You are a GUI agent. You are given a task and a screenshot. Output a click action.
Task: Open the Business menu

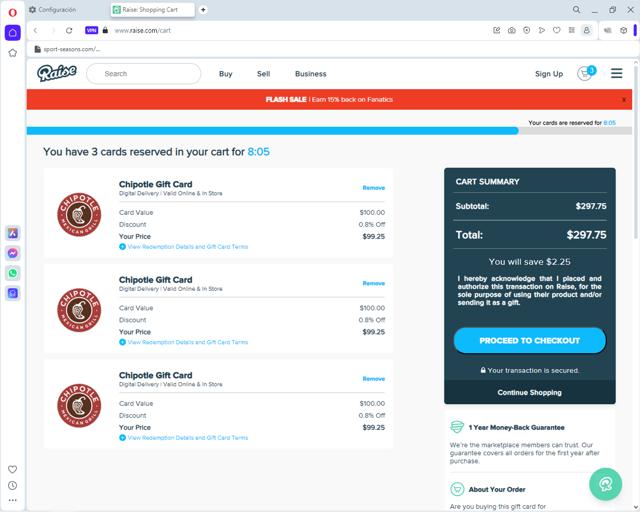coord(311,74)
